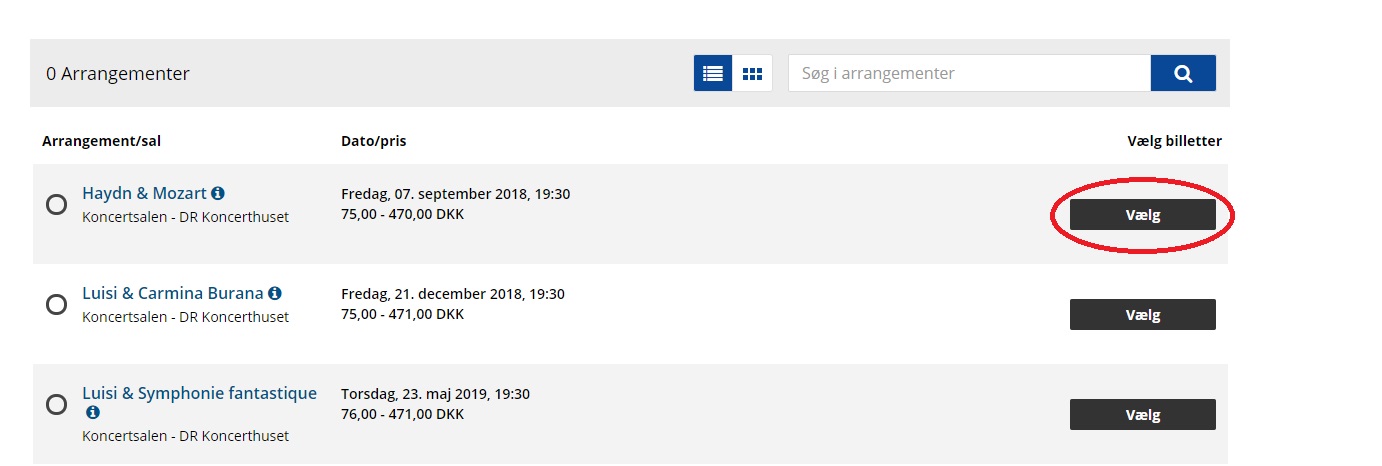This screenshot has height=466, width=1382.
Task: Select Luisi & Symphonie fantastique radio button
Action: [57, 404]
